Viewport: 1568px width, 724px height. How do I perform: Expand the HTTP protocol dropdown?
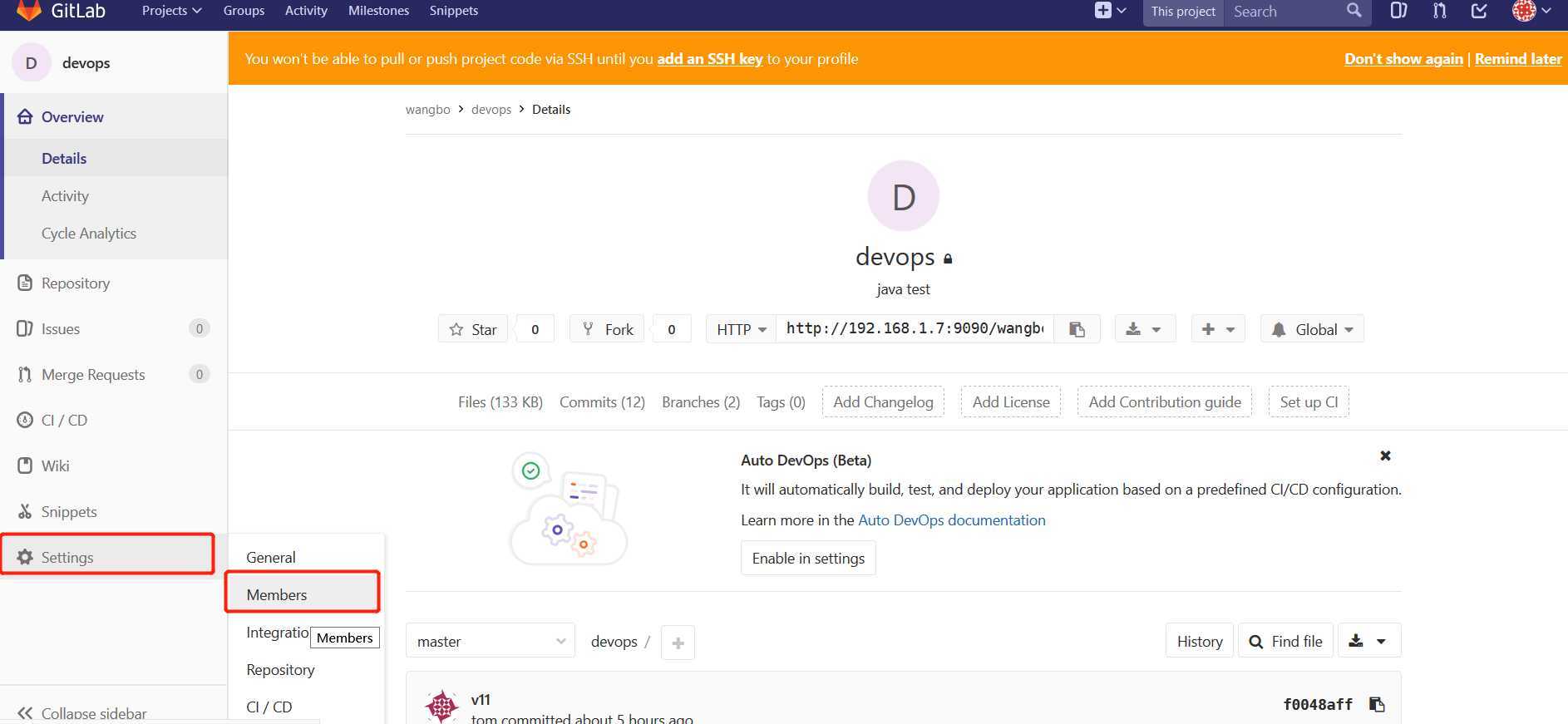pyautogui.click(x=741, y=329)
